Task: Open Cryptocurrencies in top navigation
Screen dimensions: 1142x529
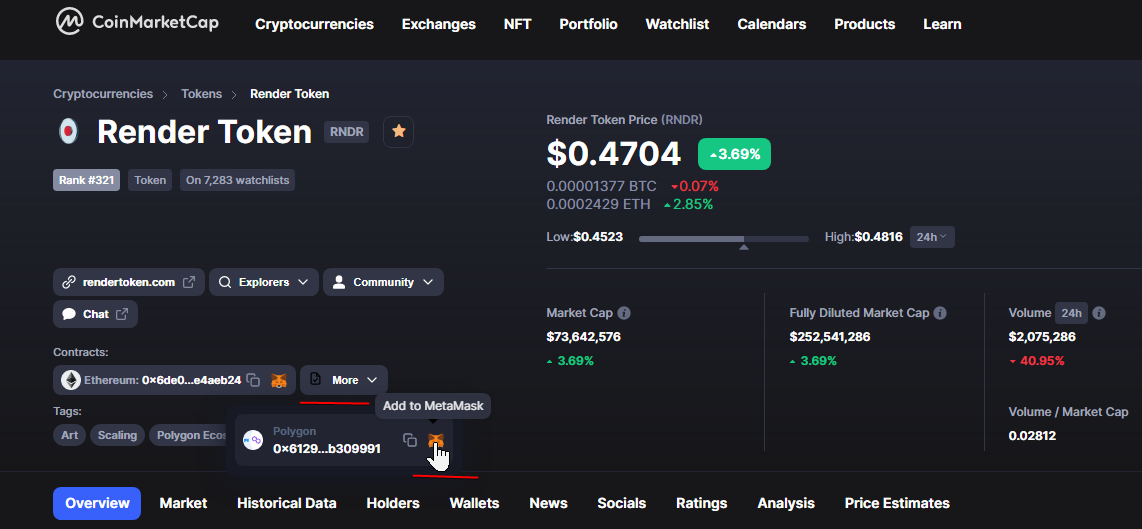Action: [x=314, y=24]
